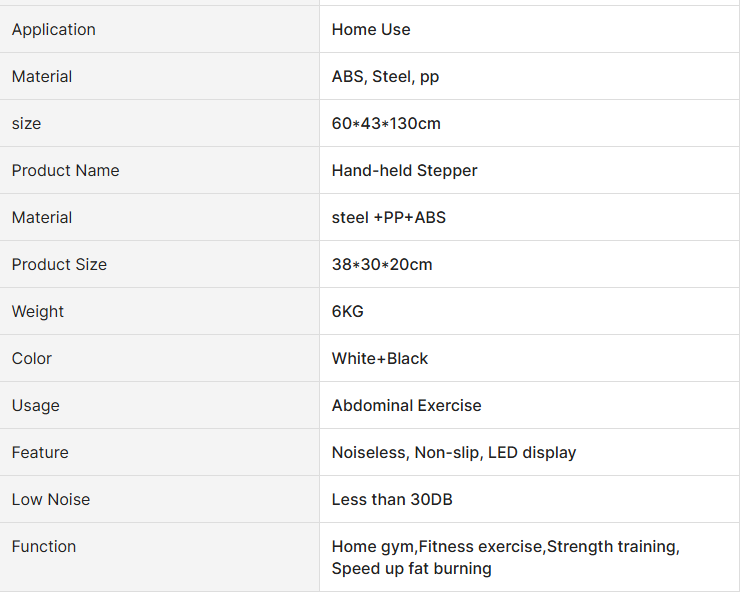Image resolution: width=742 pixels, height=595 pixels.
Task: Select the 6KG weight value
Action: coord(347,311)
